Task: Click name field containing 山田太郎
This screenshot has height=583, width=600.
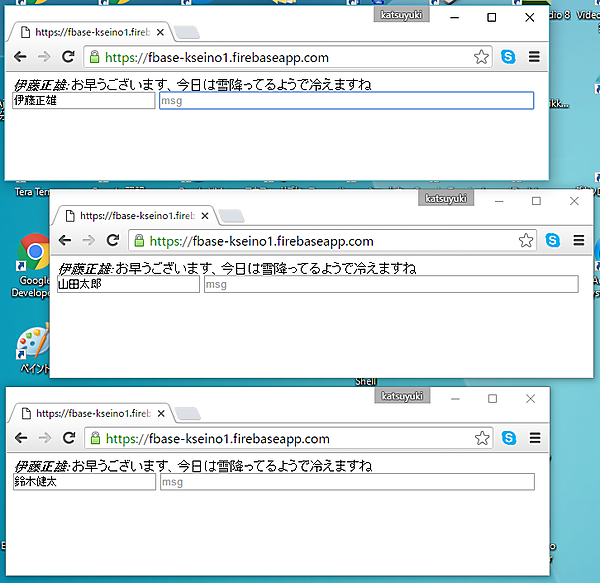Action: (x=128, y=284)
